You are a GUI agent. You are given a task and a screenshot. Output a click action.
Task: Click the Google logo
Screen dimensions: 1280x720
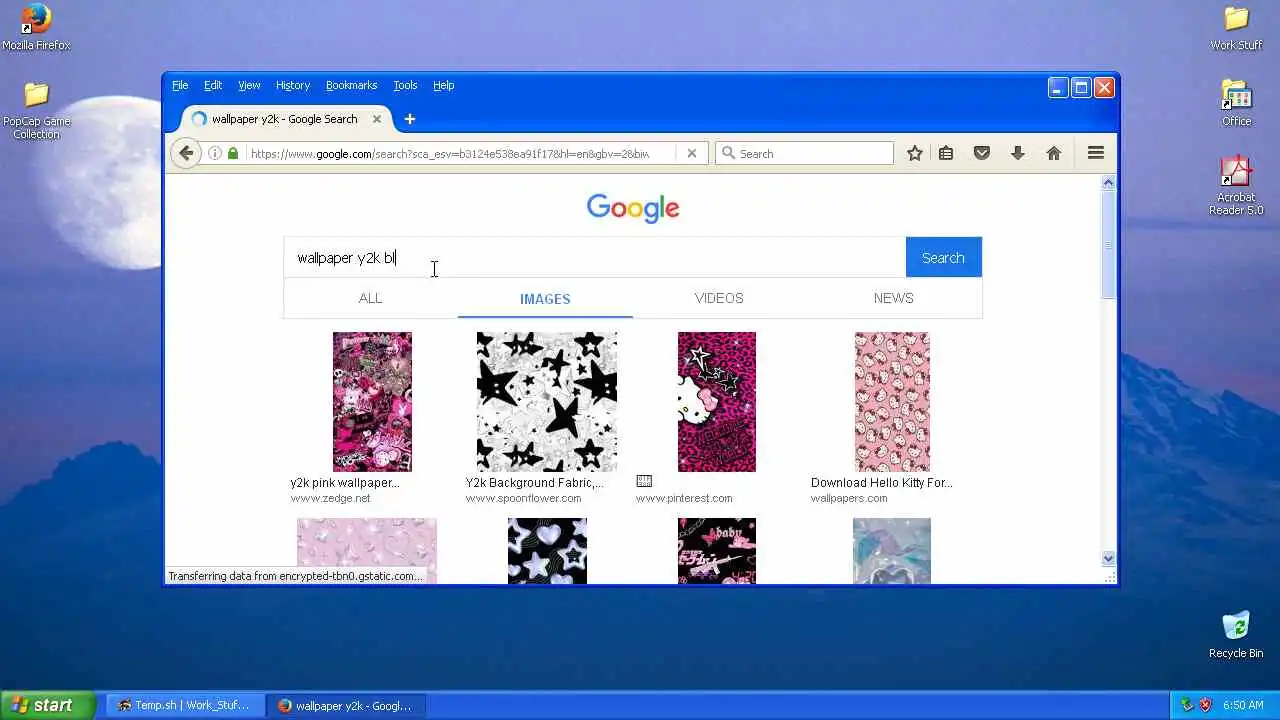(x=633, y=208)
